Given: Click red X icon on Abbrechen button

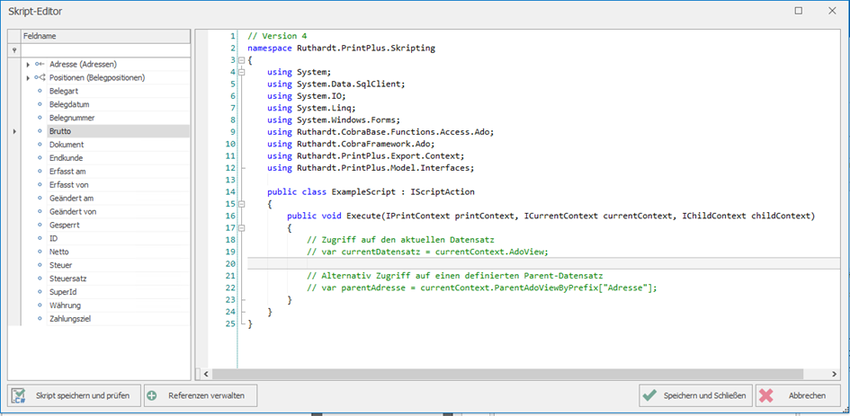Looking at the screenshot, I should [x=766, y=396].
